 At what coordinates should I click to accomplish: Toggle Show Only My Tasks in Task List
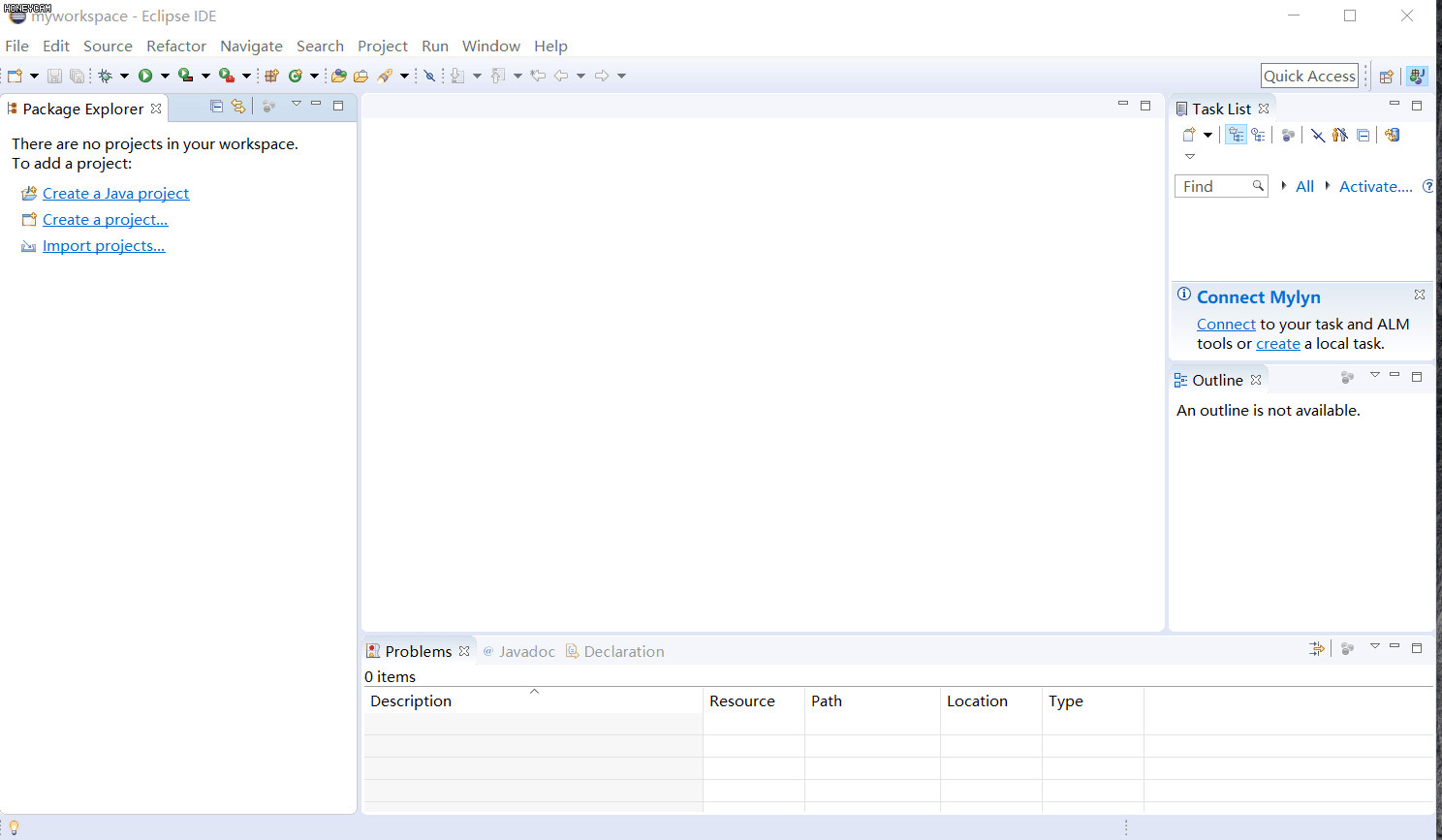coord(1339,135)
